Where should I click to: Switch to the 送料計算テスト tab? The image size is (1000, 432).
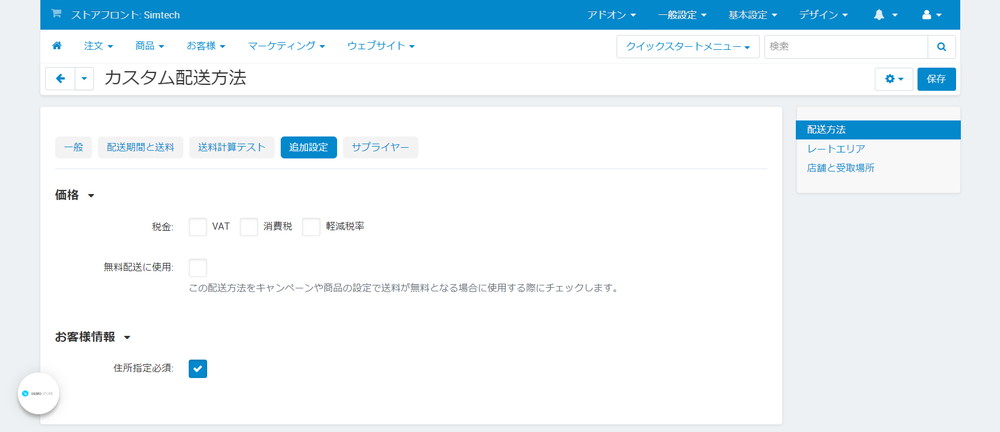[x=232, y=147]
